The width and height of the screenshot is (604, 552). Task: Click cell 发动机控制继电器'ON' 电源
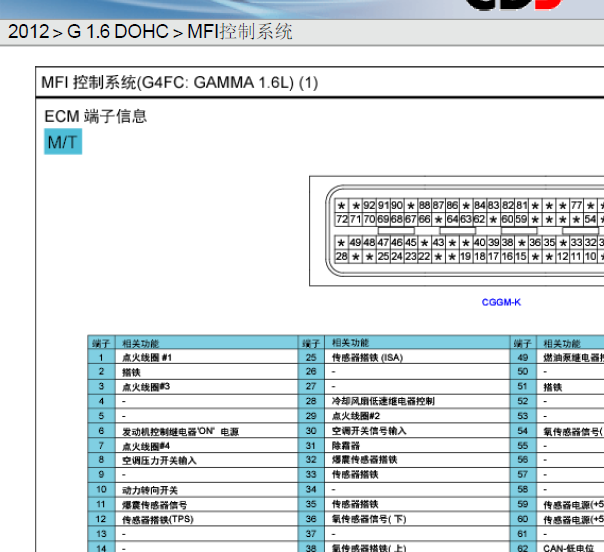click(x=206, y=431)
